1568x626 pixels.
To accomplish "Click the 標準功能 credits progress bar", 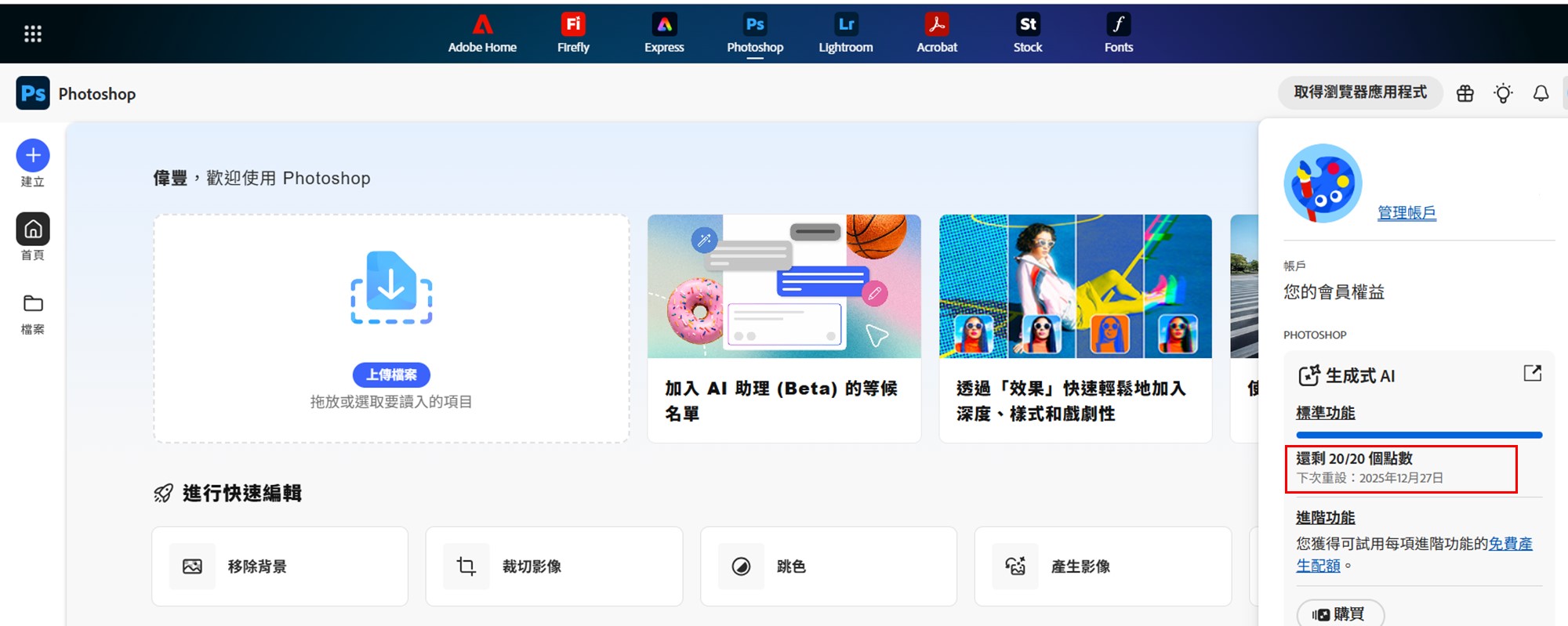I will point(1419,435).
